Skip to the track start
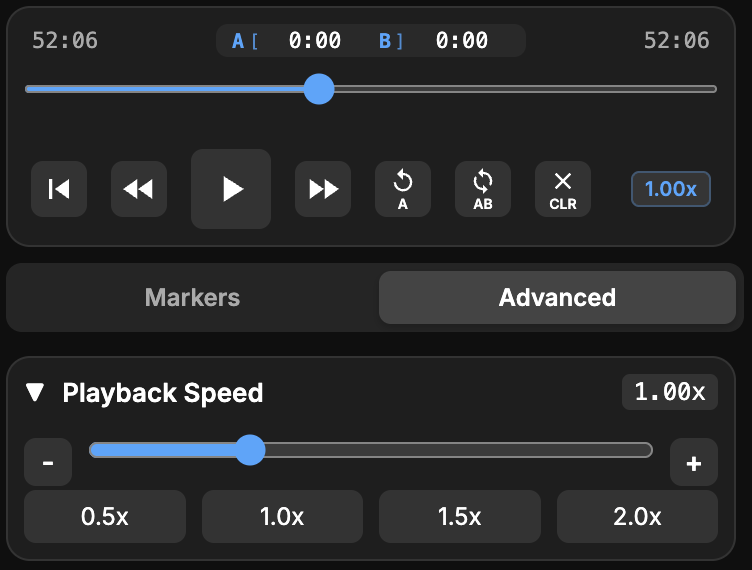752x570 pixels. (x=59, y=189)
